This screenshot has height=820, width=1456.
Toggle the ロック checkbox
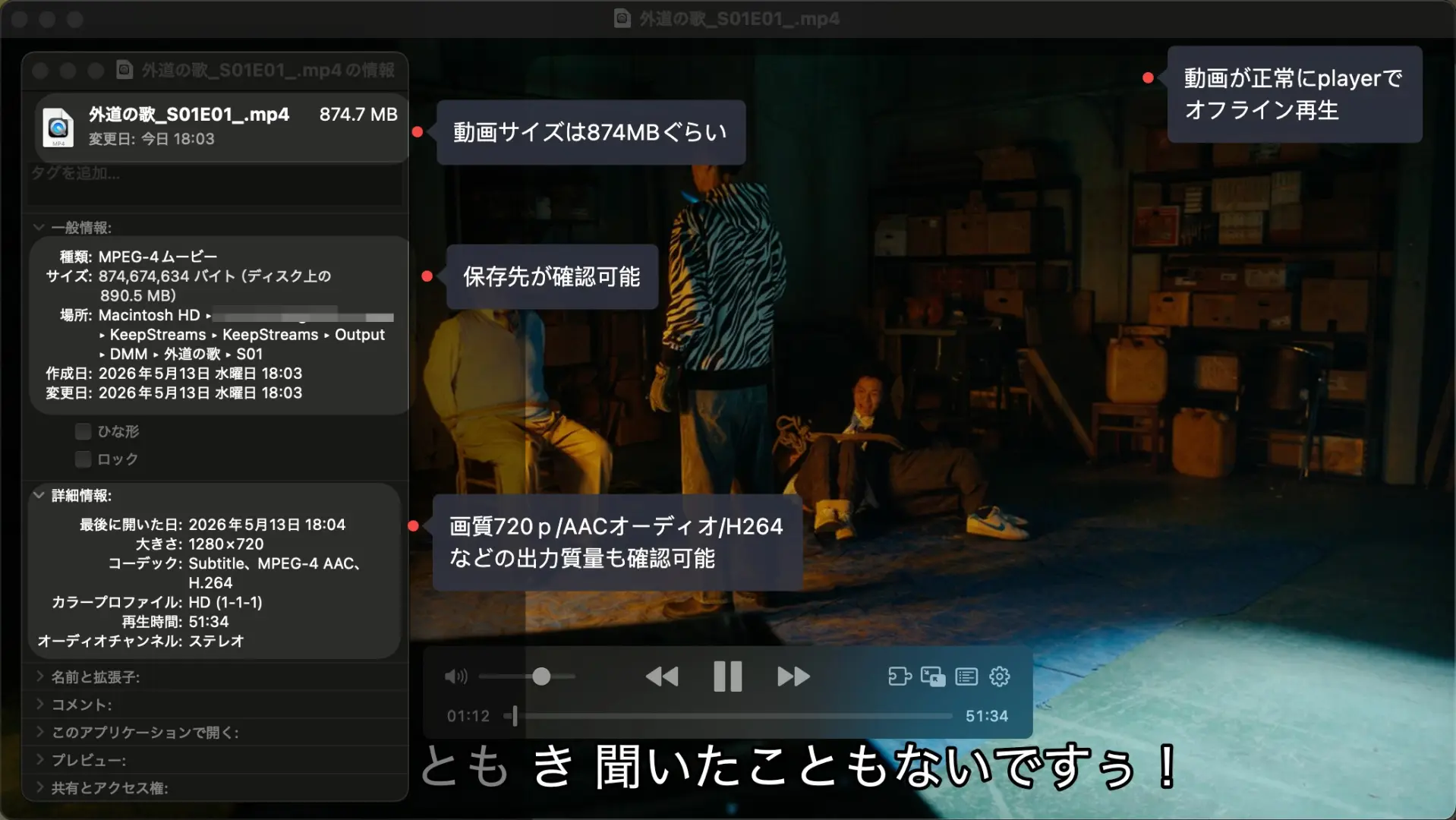84,459
